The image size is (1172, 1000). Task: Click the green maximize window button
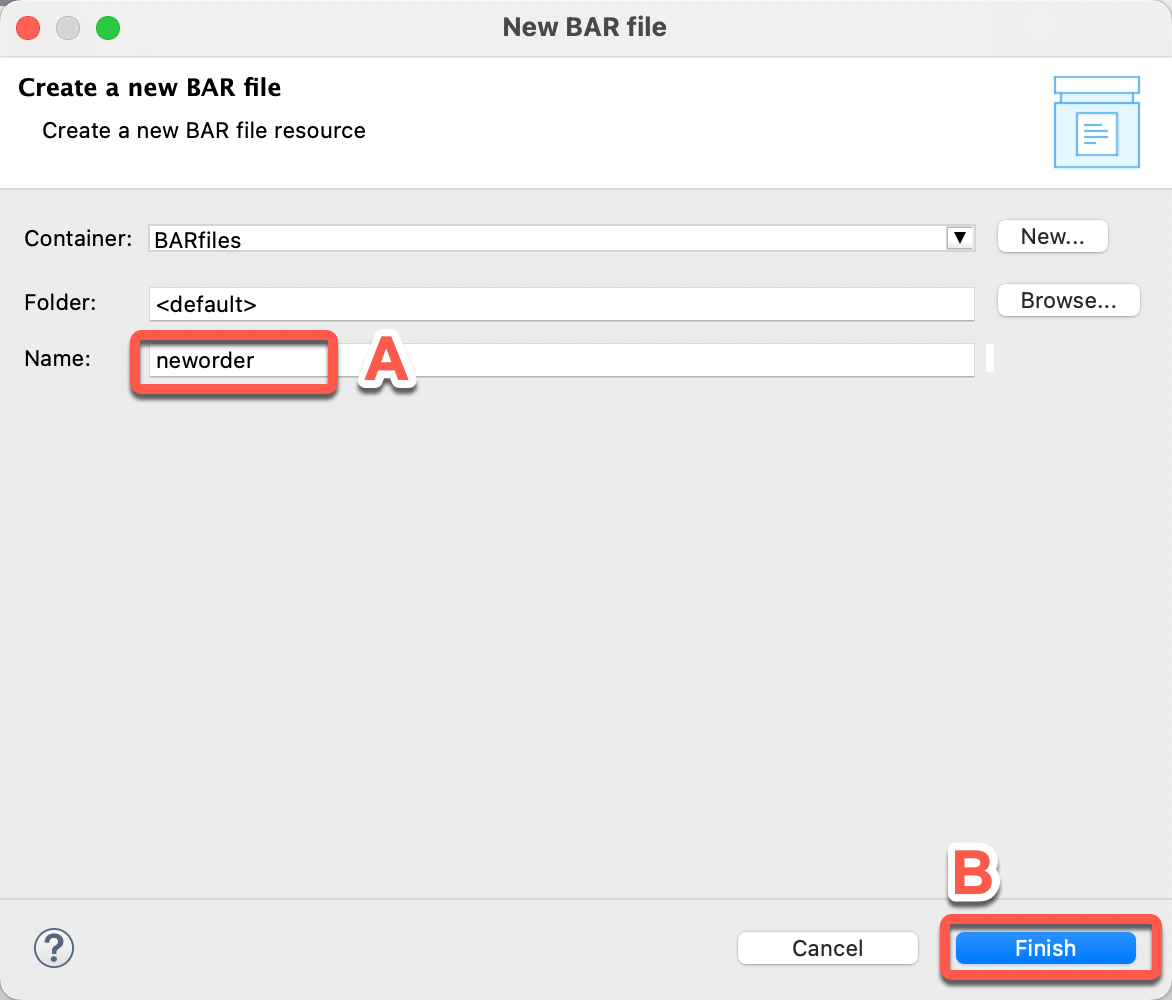107,28
